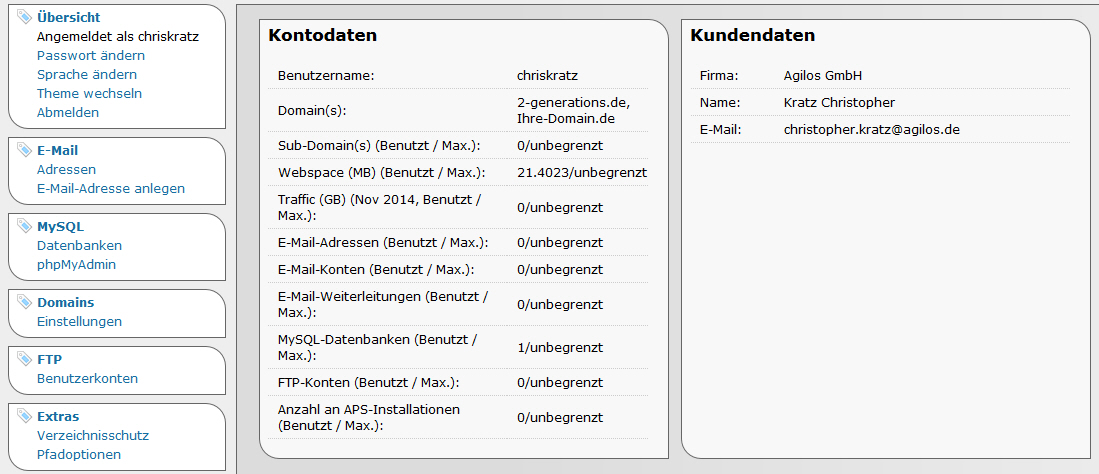1099x474 pixels.
Task: Open E-Mail Adressen link
Action: tap(67, 169)
